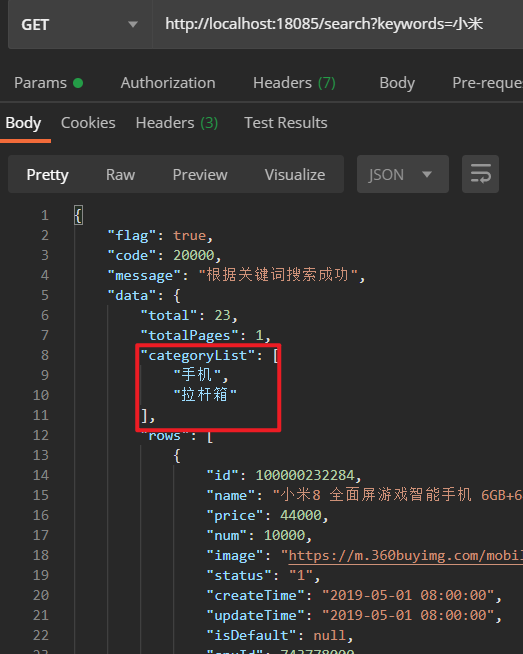Select the Pretty response view
The width and height of the screenshot is (523, 654).
[48, 174]
